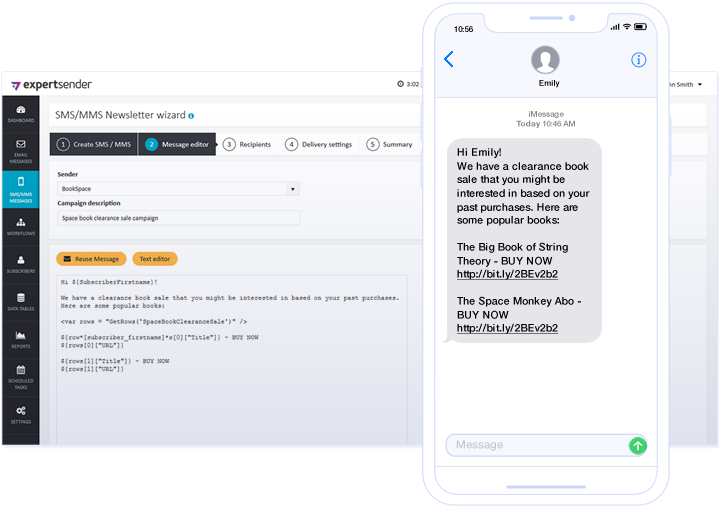Open the Dashboard sidebar icon
719x508 pixels.
(21, 114)
